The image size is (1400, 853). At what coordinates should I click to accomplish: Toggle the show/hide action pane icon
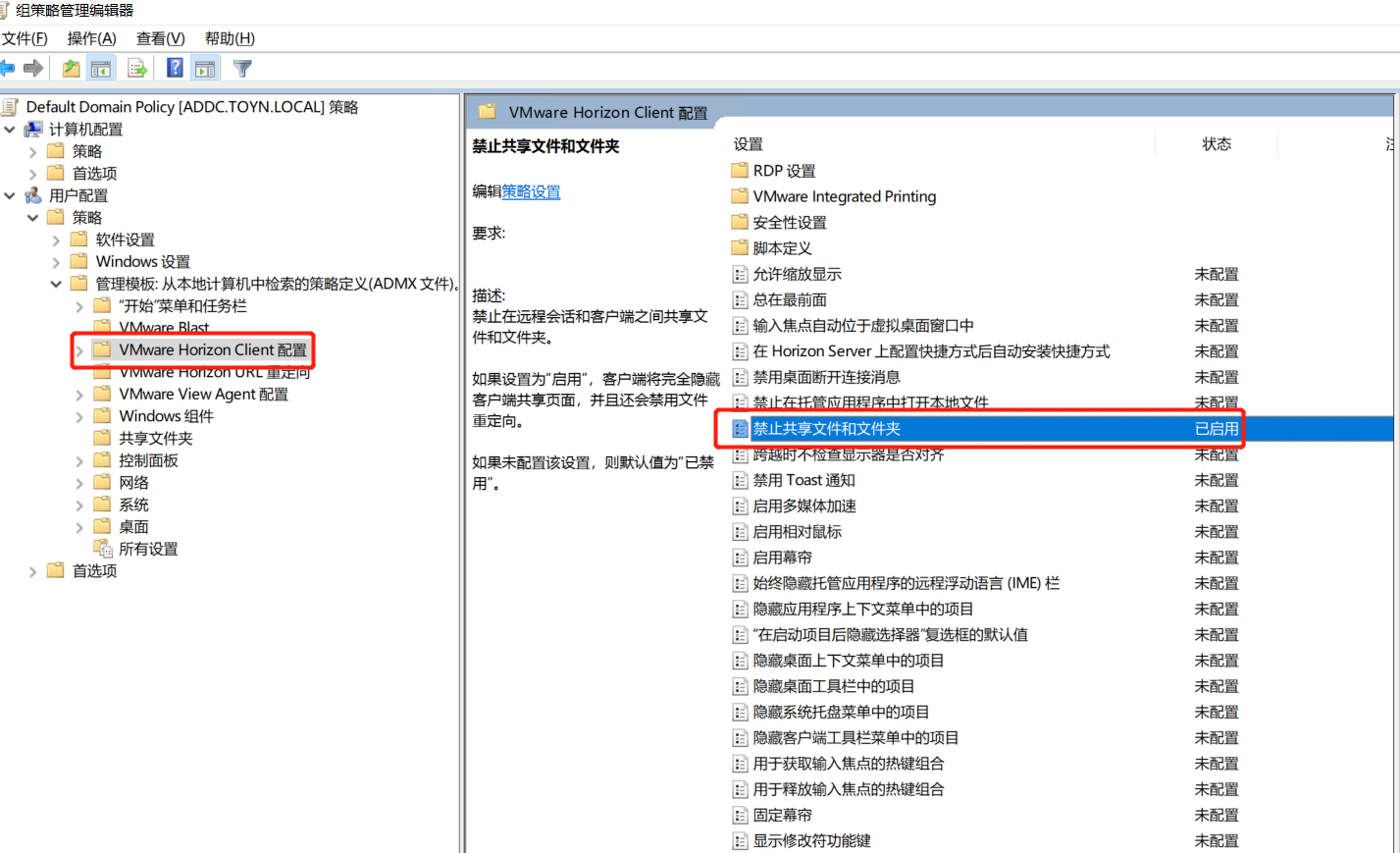[x=204, y=68]
